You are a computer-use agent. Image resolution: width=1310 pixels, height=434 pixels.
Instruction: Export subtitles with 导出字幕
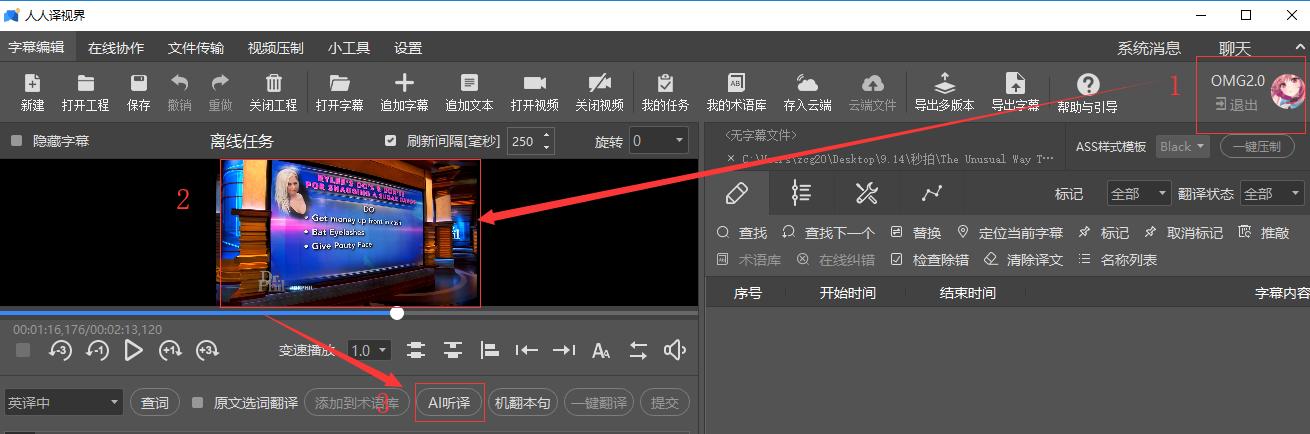[x=1015, y=92]
